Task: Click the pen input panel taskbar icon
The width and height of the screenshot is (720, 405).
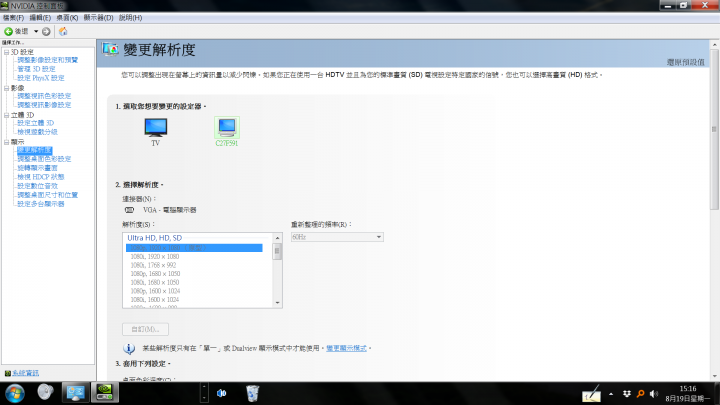Action: 591,394
